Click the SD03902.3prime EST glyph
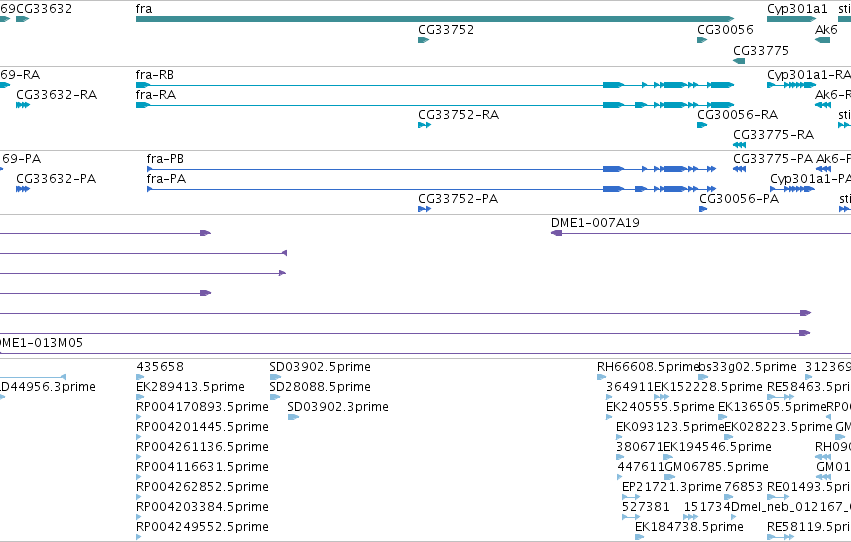 (293, 417)
